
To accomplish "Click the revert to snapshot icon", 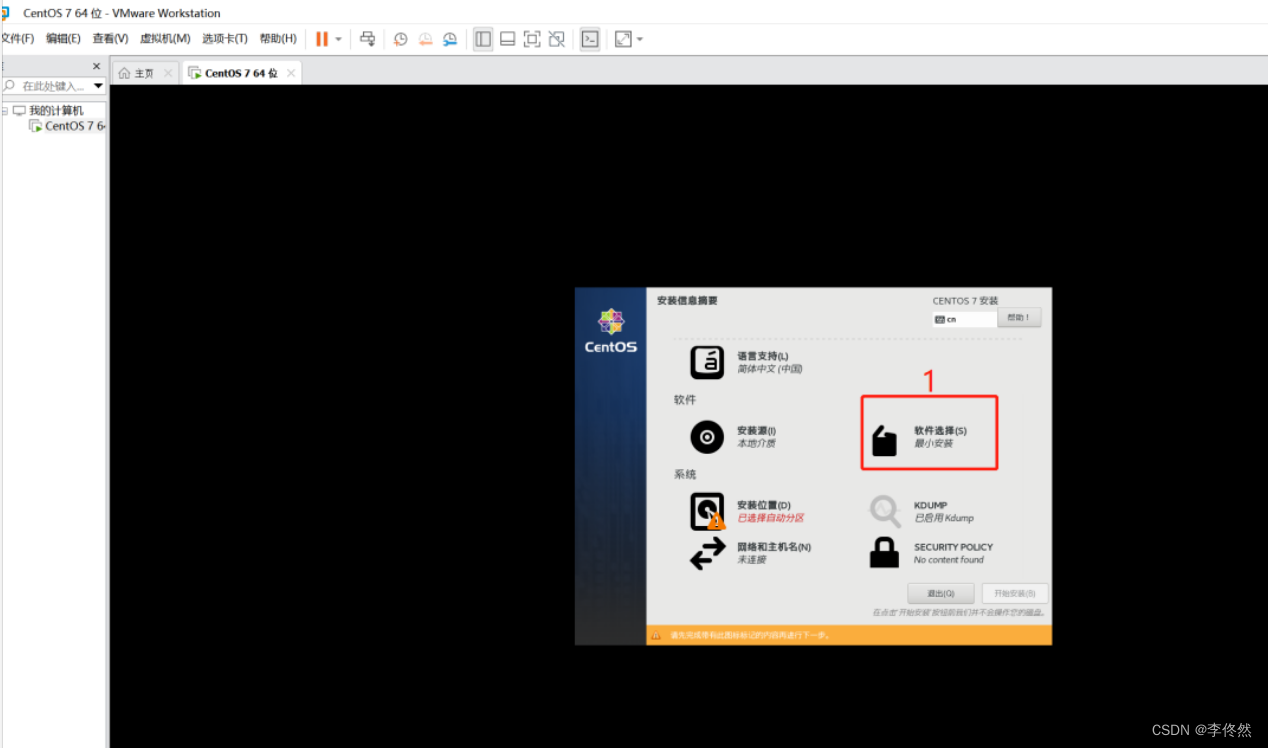I will [425, 39].
